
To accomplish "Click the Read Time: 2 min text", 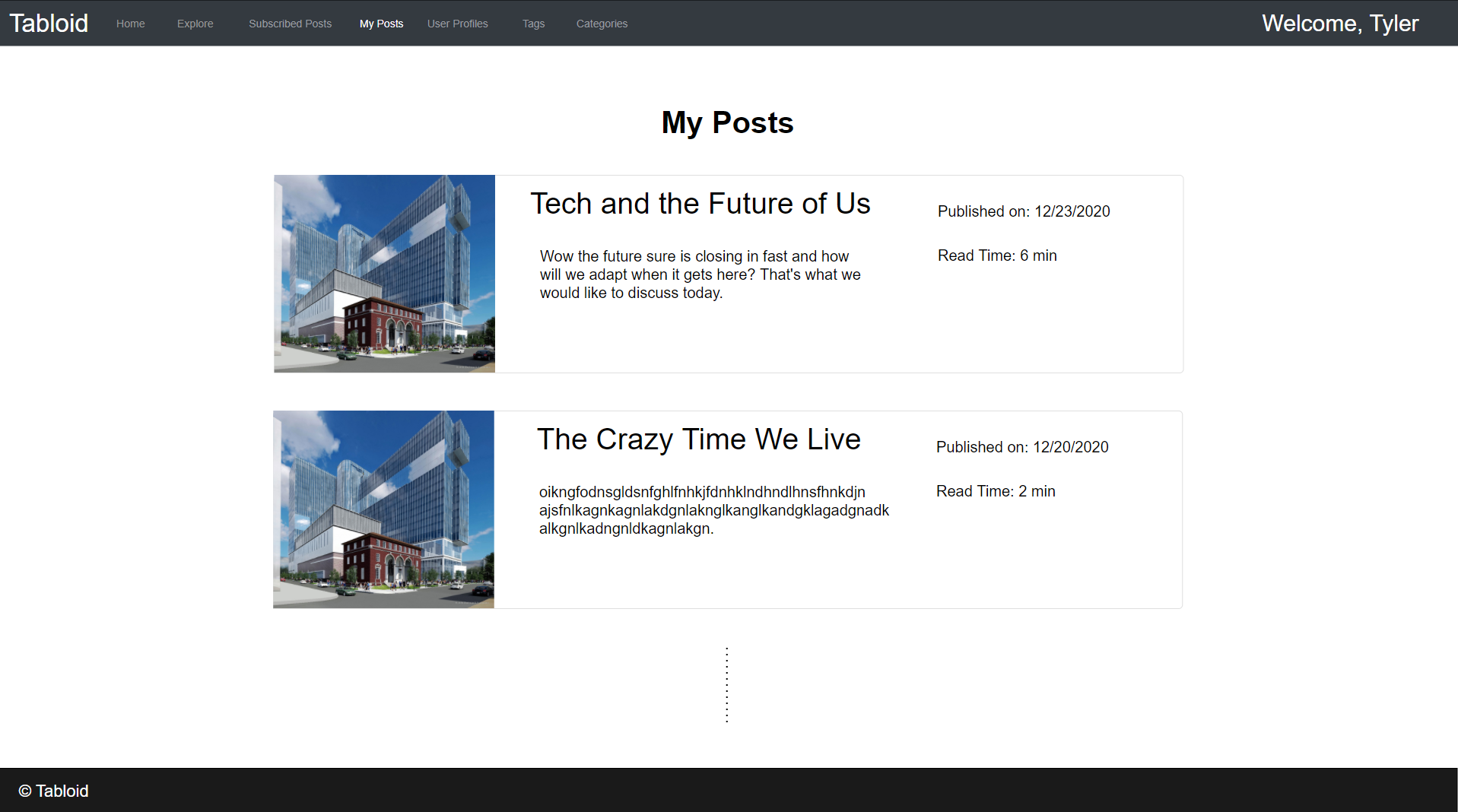I will pos(996,491).
